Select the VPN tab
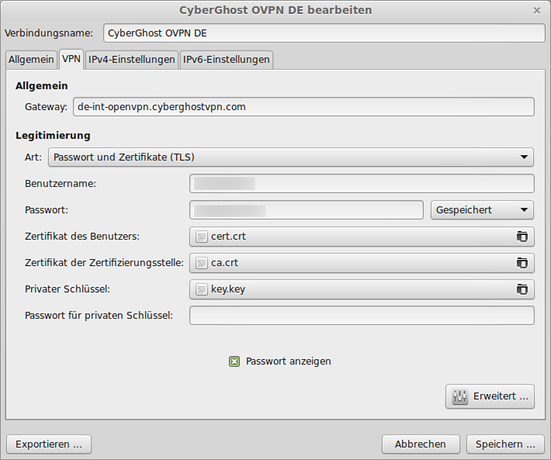The image size is (551, 460). pyautogui.click(x=71, y=59)
